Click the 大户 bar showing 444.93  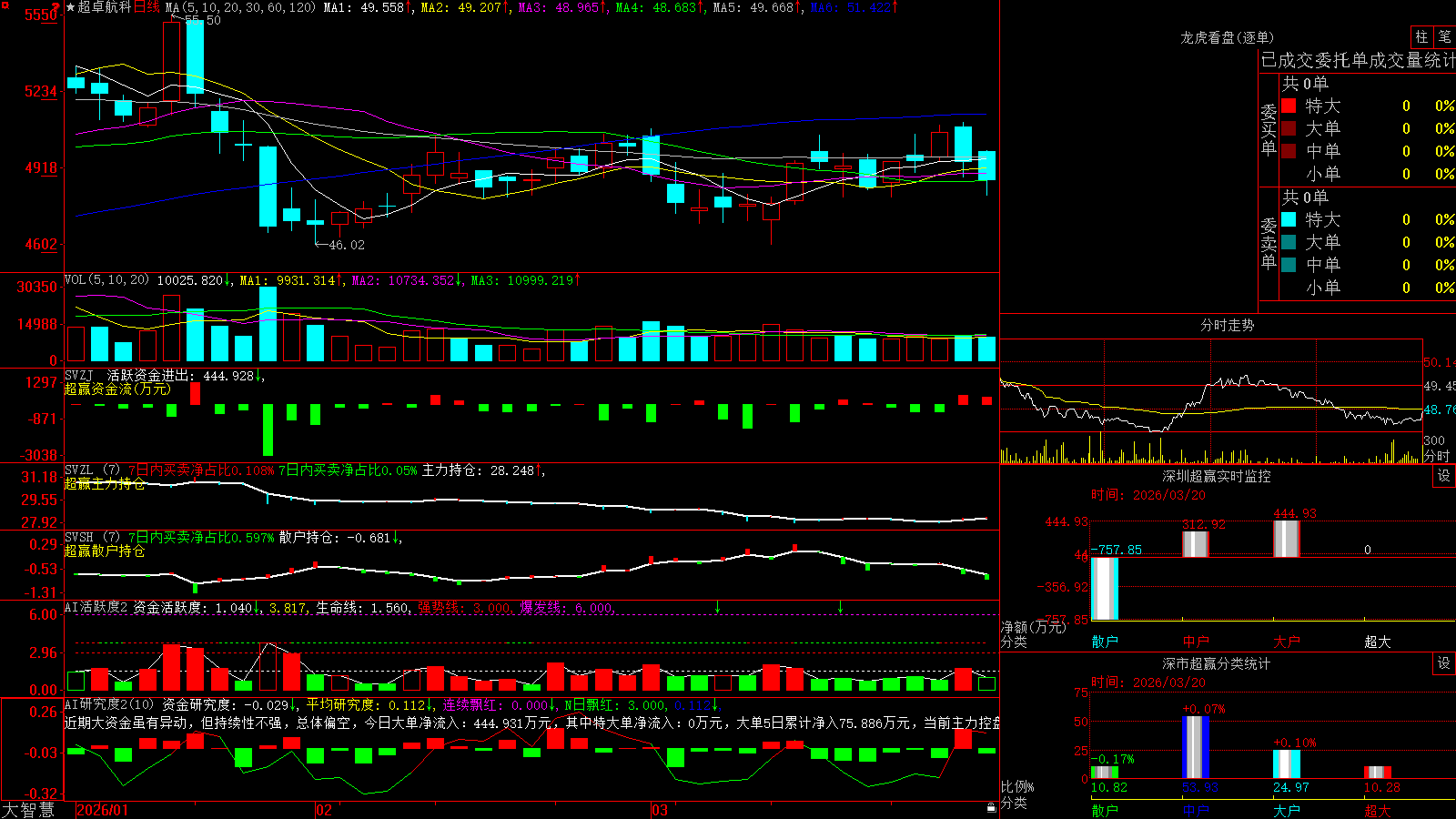tap(1286, 539)
